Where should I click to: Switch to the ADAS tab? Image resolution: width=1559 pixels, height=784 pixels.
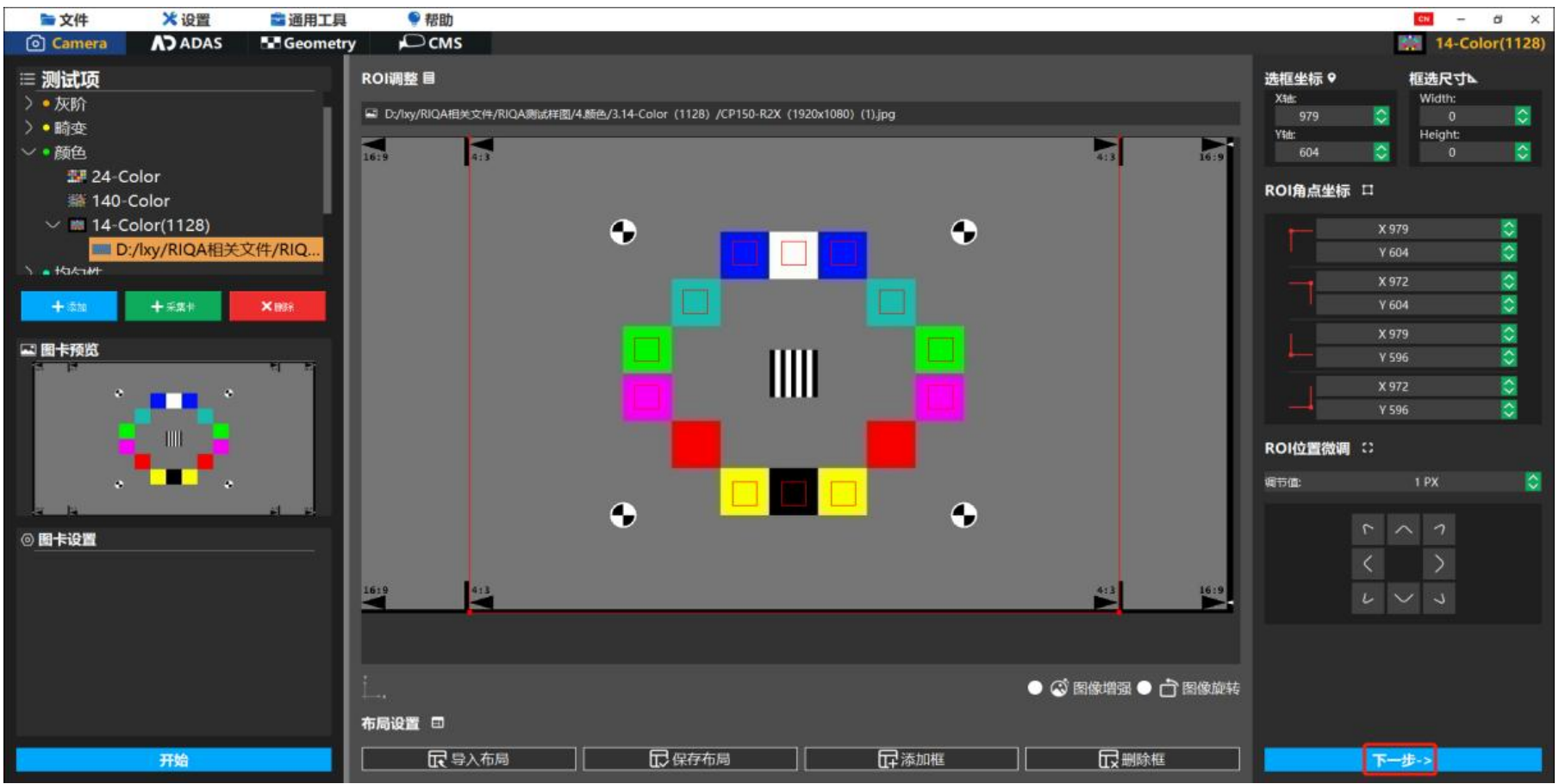pos(187,43)
